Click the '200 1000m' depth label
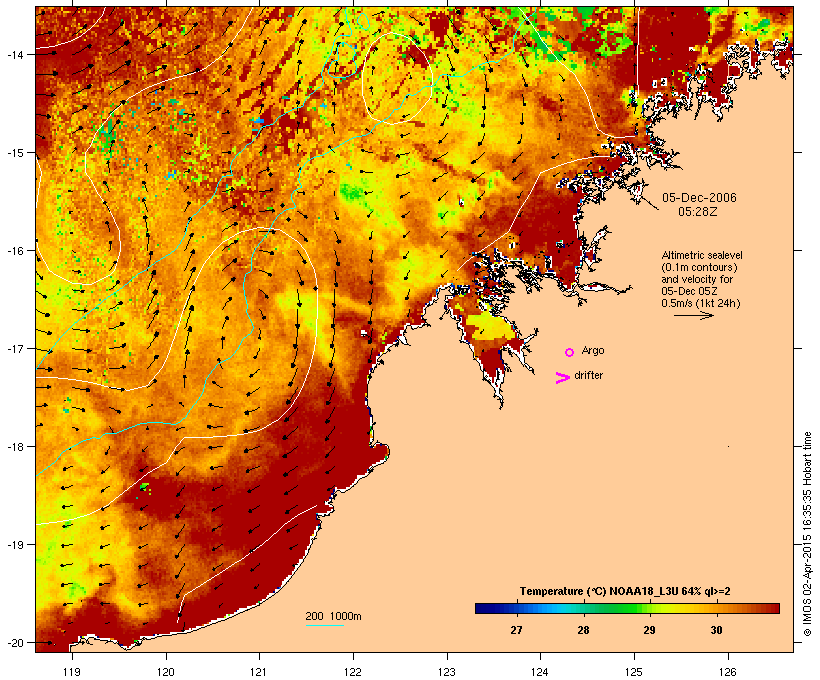Viewport: 820px width, 680px height. pyautogui.click(x=333, y=616)
